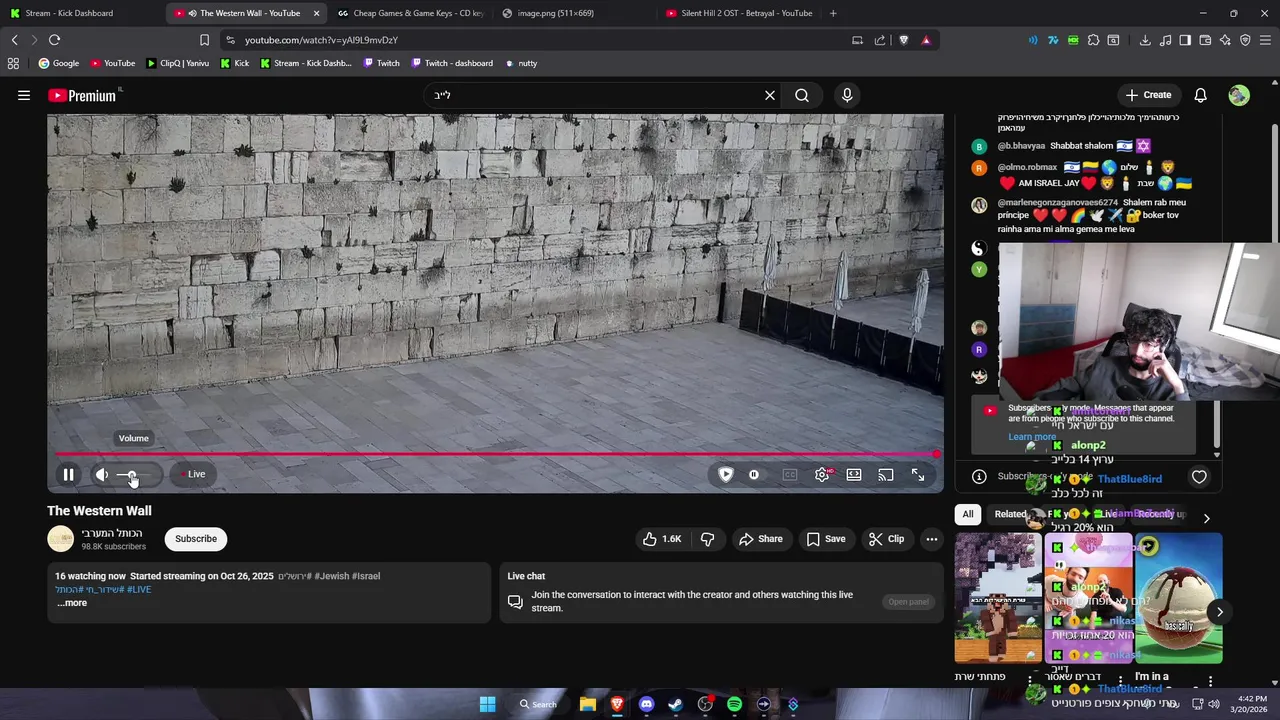The width and height of the screenshot is (1280, 720).
Task: Click the Brave shield icon in player controls
Action: click(726, 475)
